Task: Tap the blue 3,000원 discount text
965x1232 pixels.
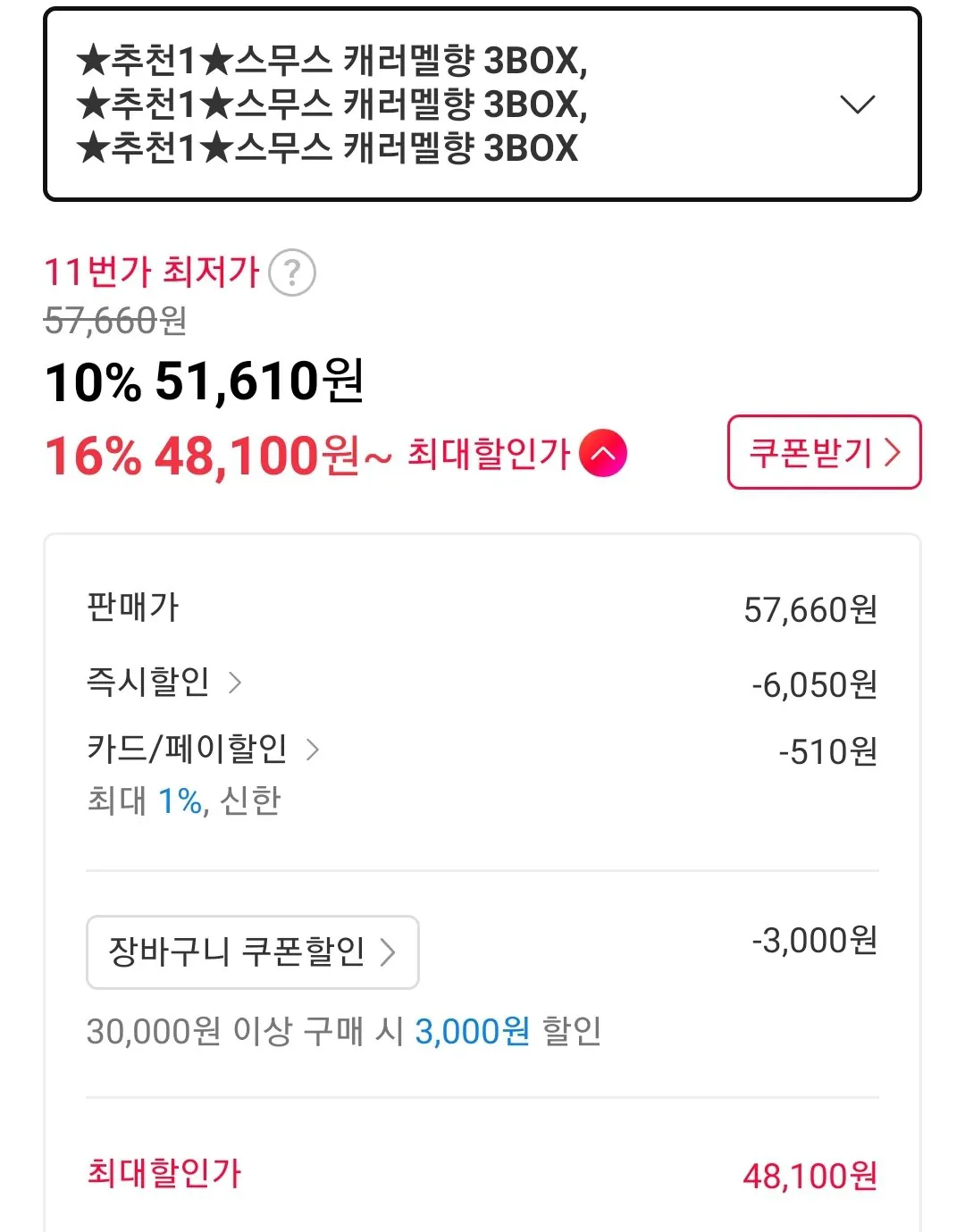Action: 472,1032
